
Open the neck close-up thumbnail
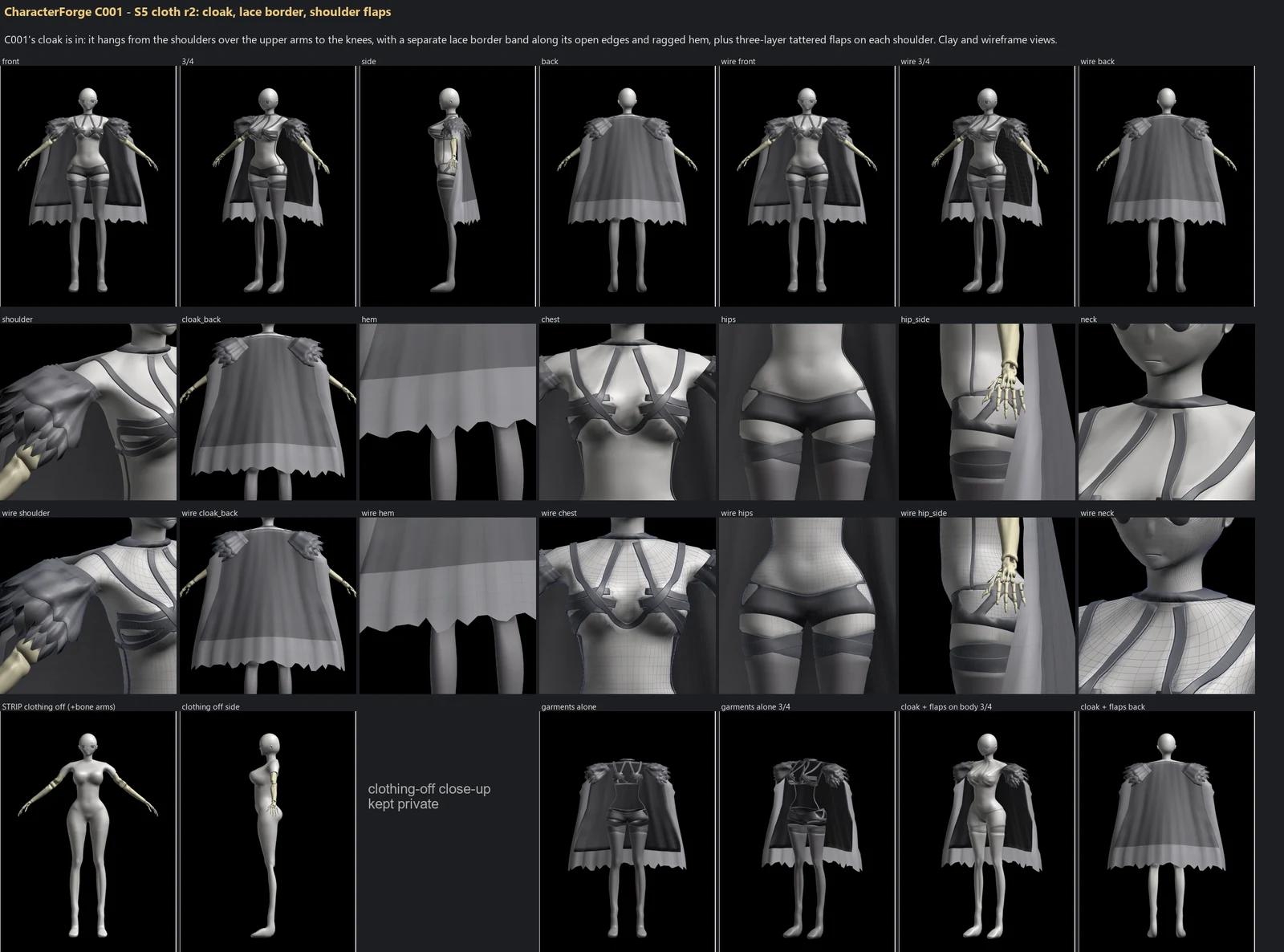pos(1167,412)
